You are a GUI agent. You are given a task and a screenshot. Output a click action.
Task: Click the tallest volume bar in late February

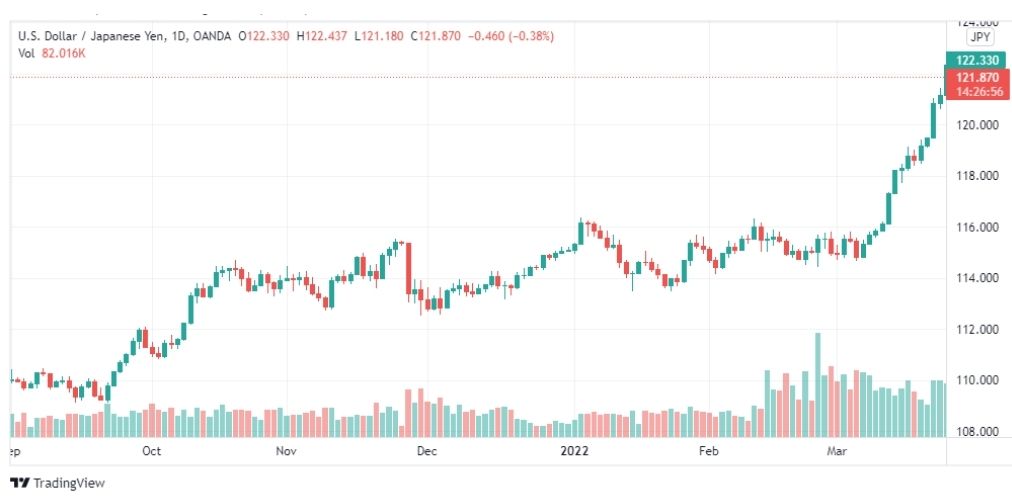(818, 385)
